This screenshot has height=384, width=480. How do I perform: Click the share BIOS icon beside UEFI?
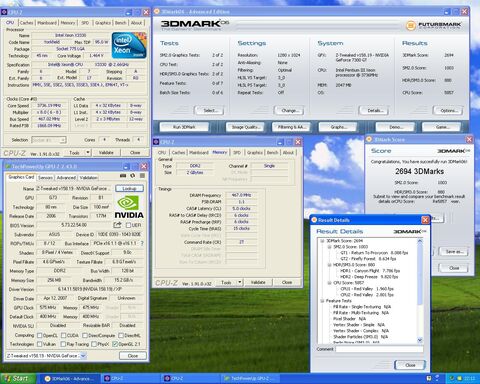point(117,225)
